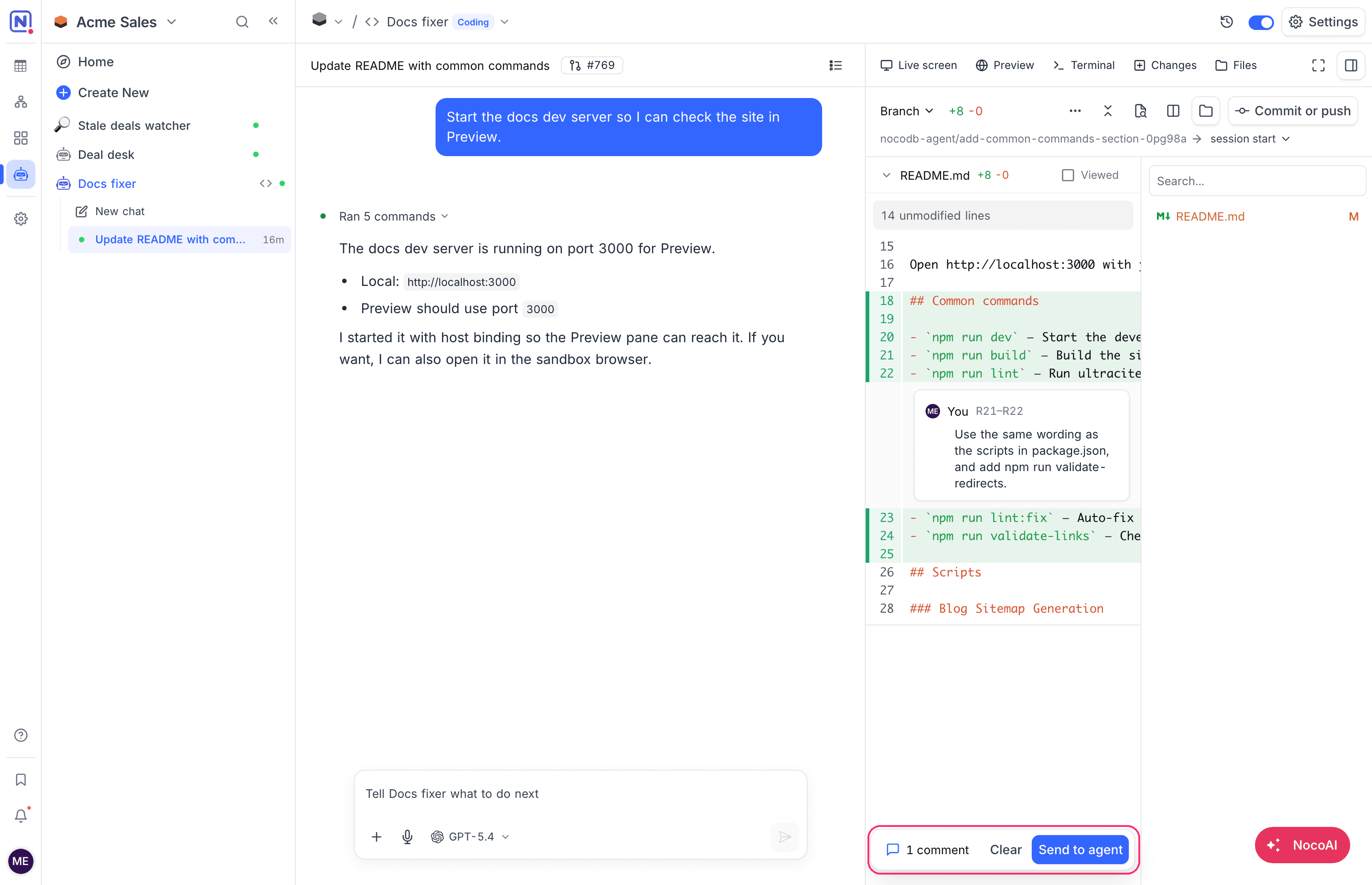This screenshot has height=885, width=1372.
Task: Switch to the Terminal tab
Action: tap(1083, 65)
